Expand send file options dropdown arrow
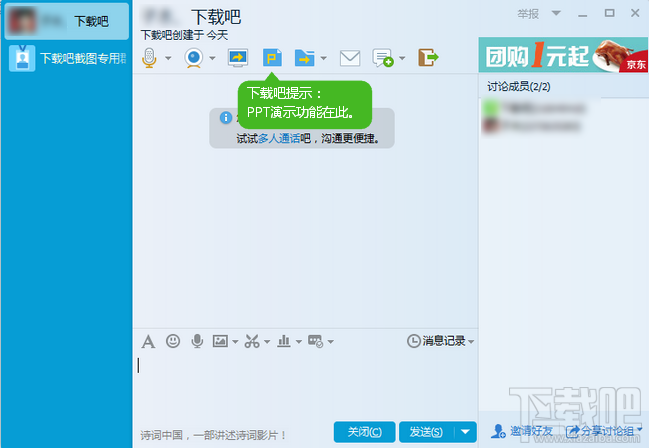649x448 pixels. [324, 58]
